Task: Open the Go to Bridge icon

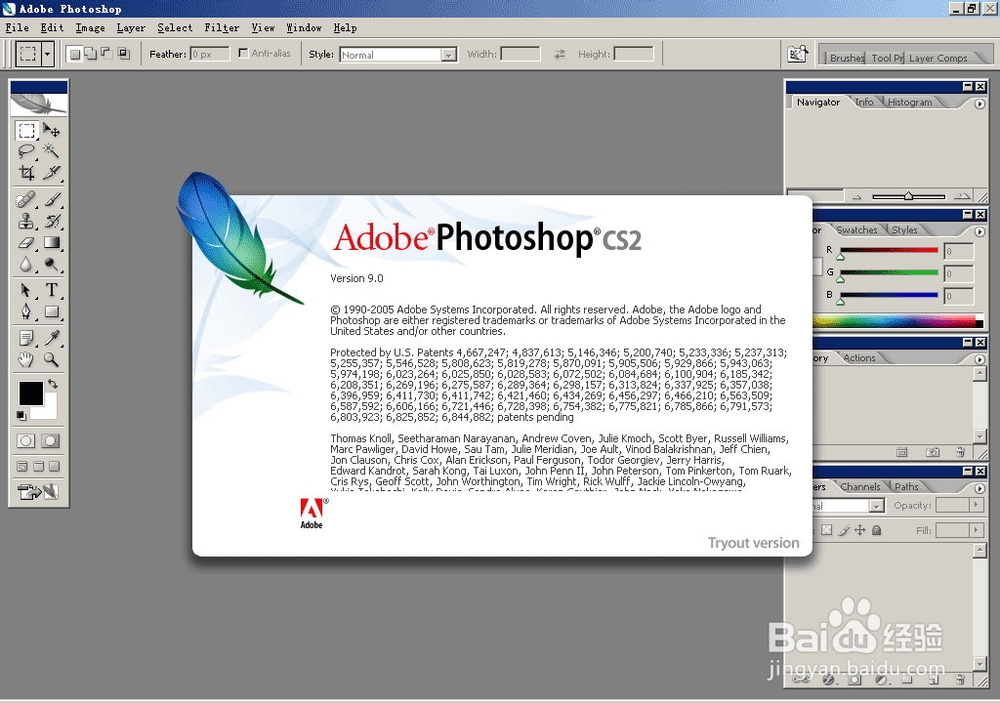Action: [x=797, y=54]
